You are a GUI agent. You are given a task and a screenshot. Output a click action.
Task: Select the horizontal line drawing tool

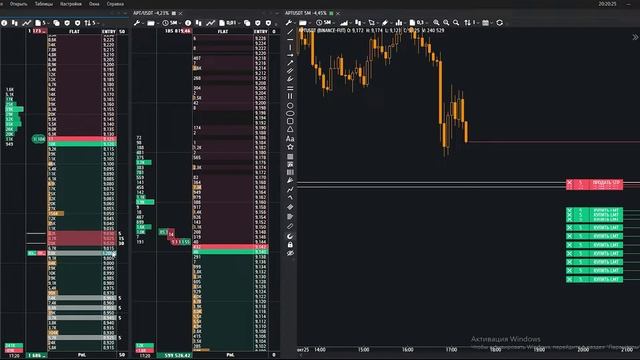click(290, 39)
